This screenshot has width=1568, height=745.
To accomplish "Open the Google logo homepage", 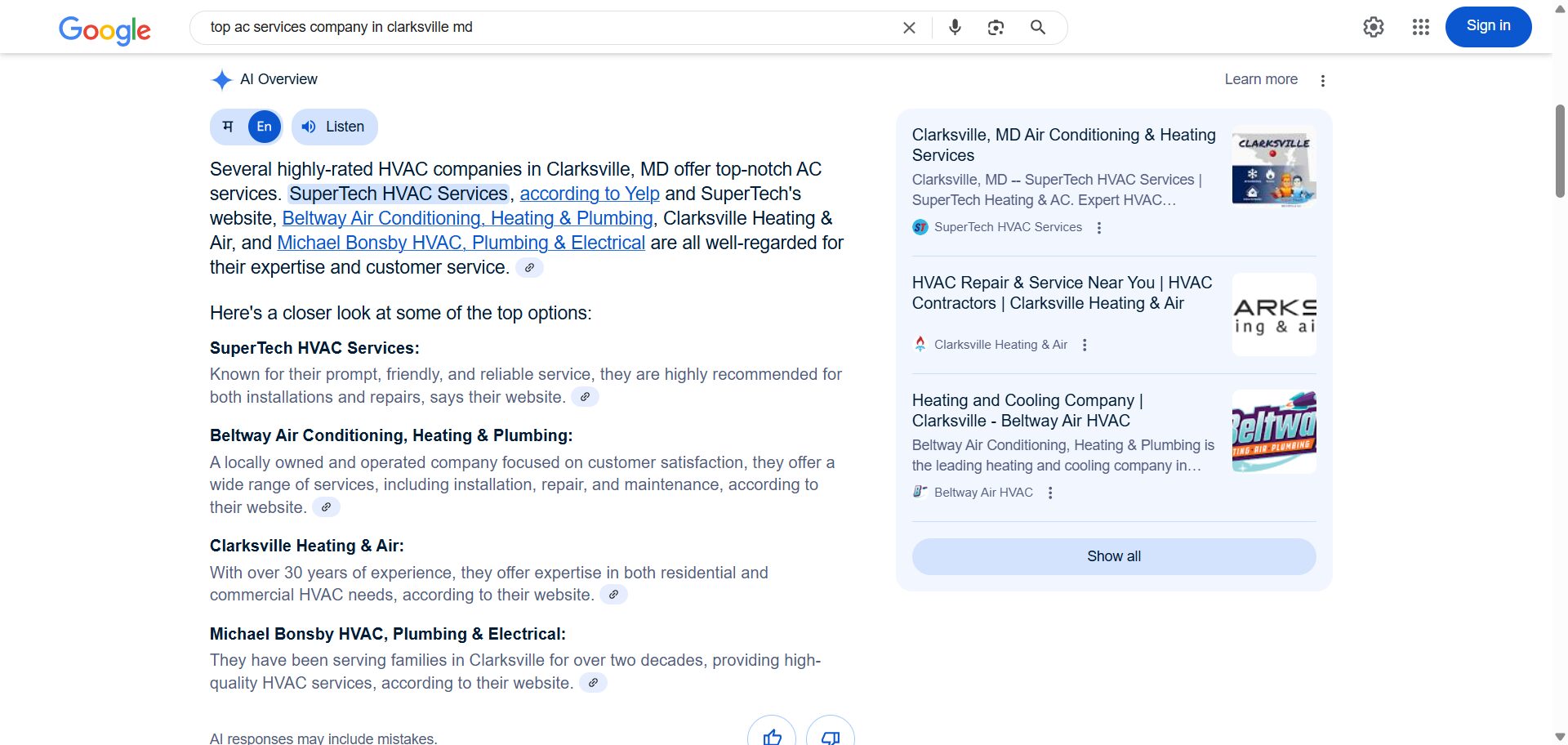I will [105, 29].
